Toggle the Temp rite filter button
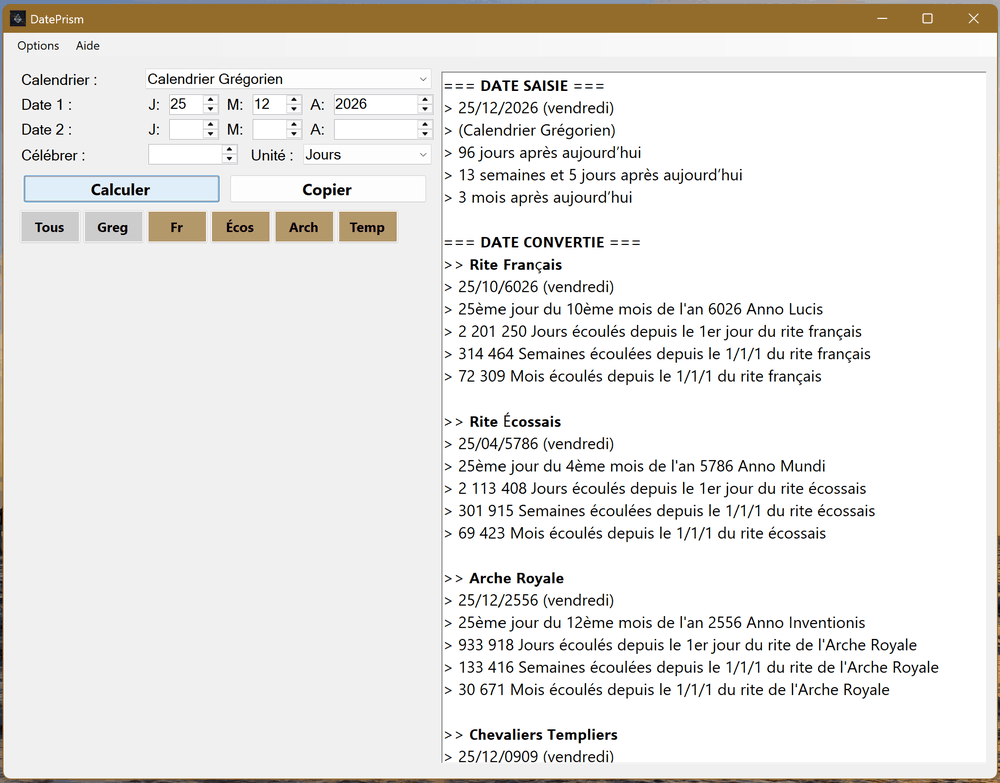 (x=367, y=227)
